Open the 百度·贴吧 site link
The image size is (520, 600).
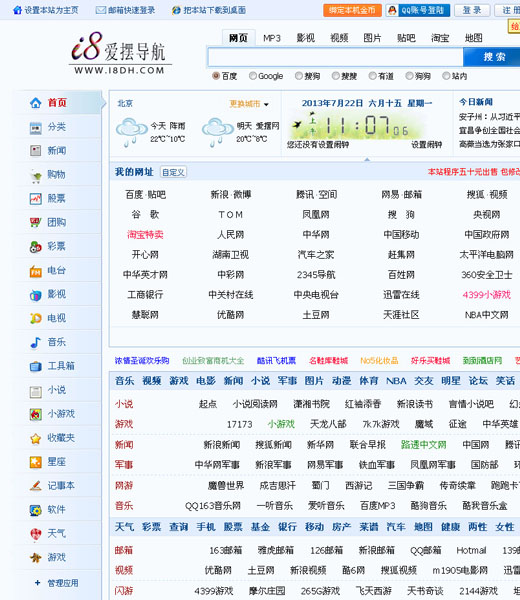pyautogui.click(x=145, y=195)
